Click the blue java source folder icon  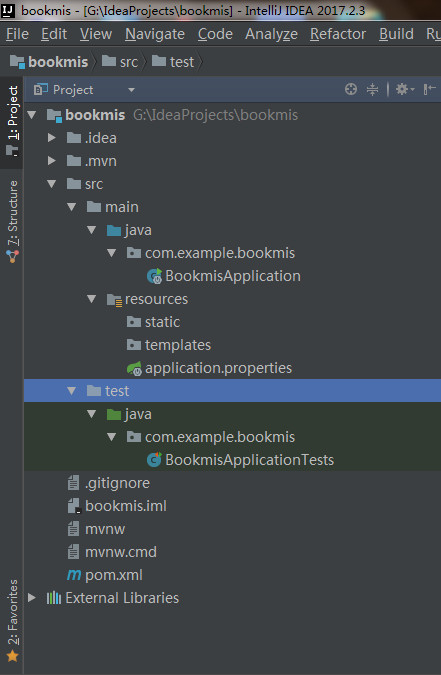point(114,230)
